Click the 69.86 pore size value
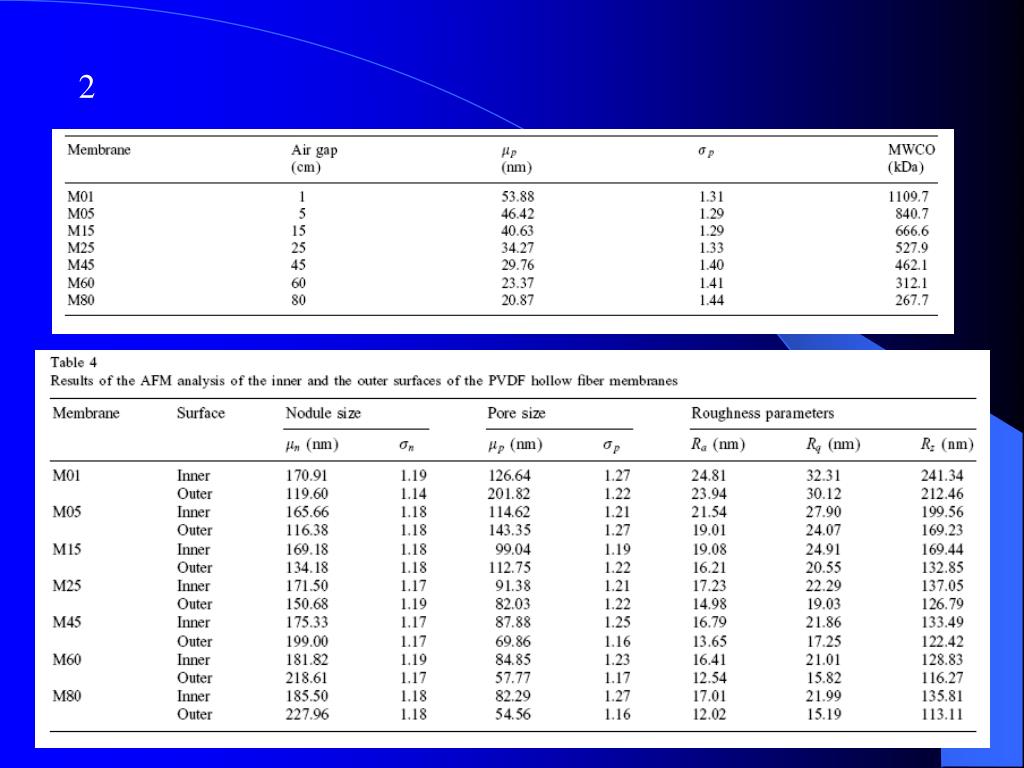The width and height of the screenshot is (1024, 768). click(x=513, y=642)
